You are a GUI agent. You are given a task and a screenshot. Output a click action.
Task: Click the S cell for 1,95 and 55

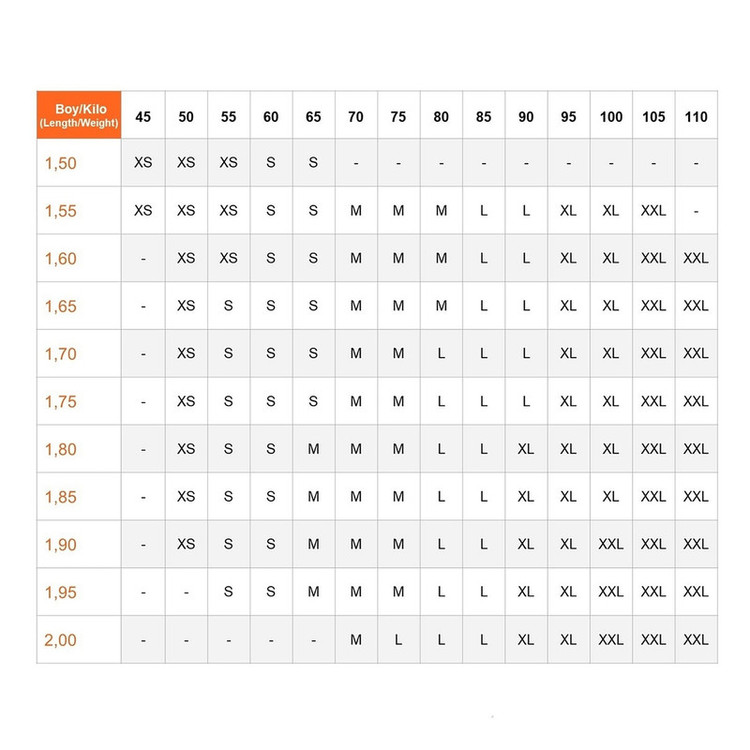(228, 592)
